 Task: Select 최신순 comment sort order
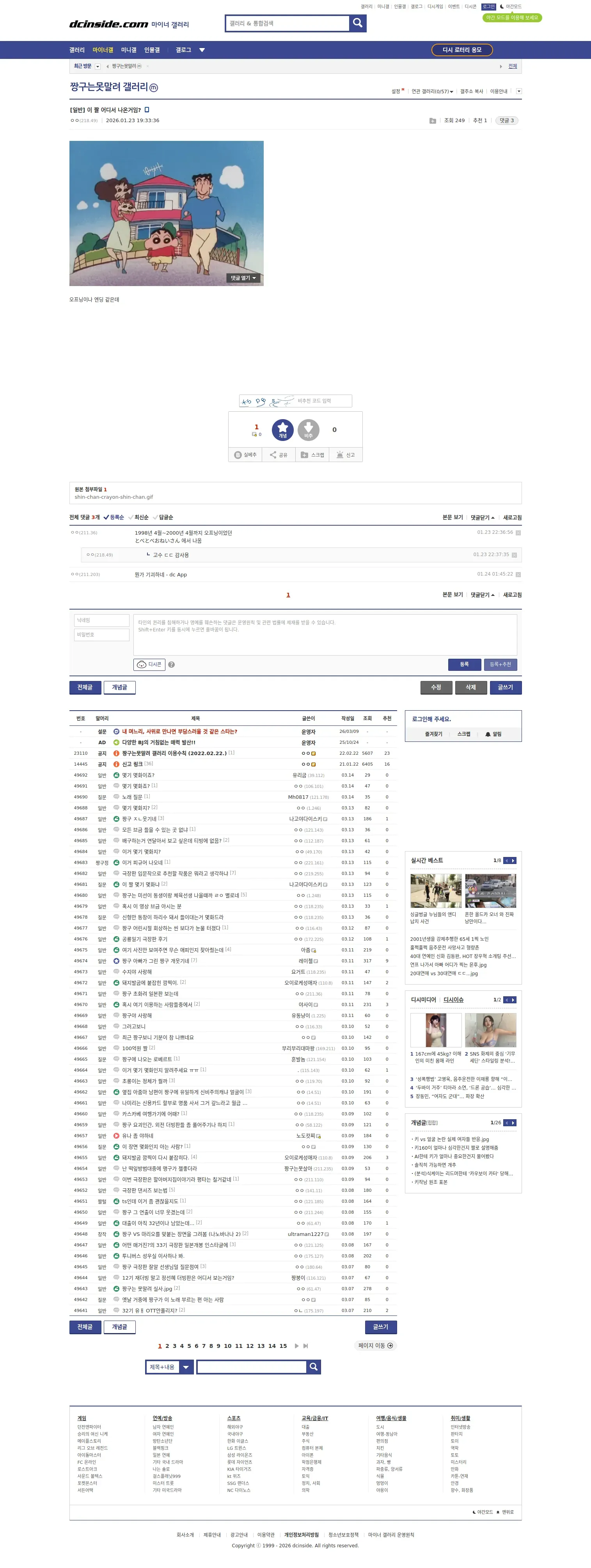(138, 517)
